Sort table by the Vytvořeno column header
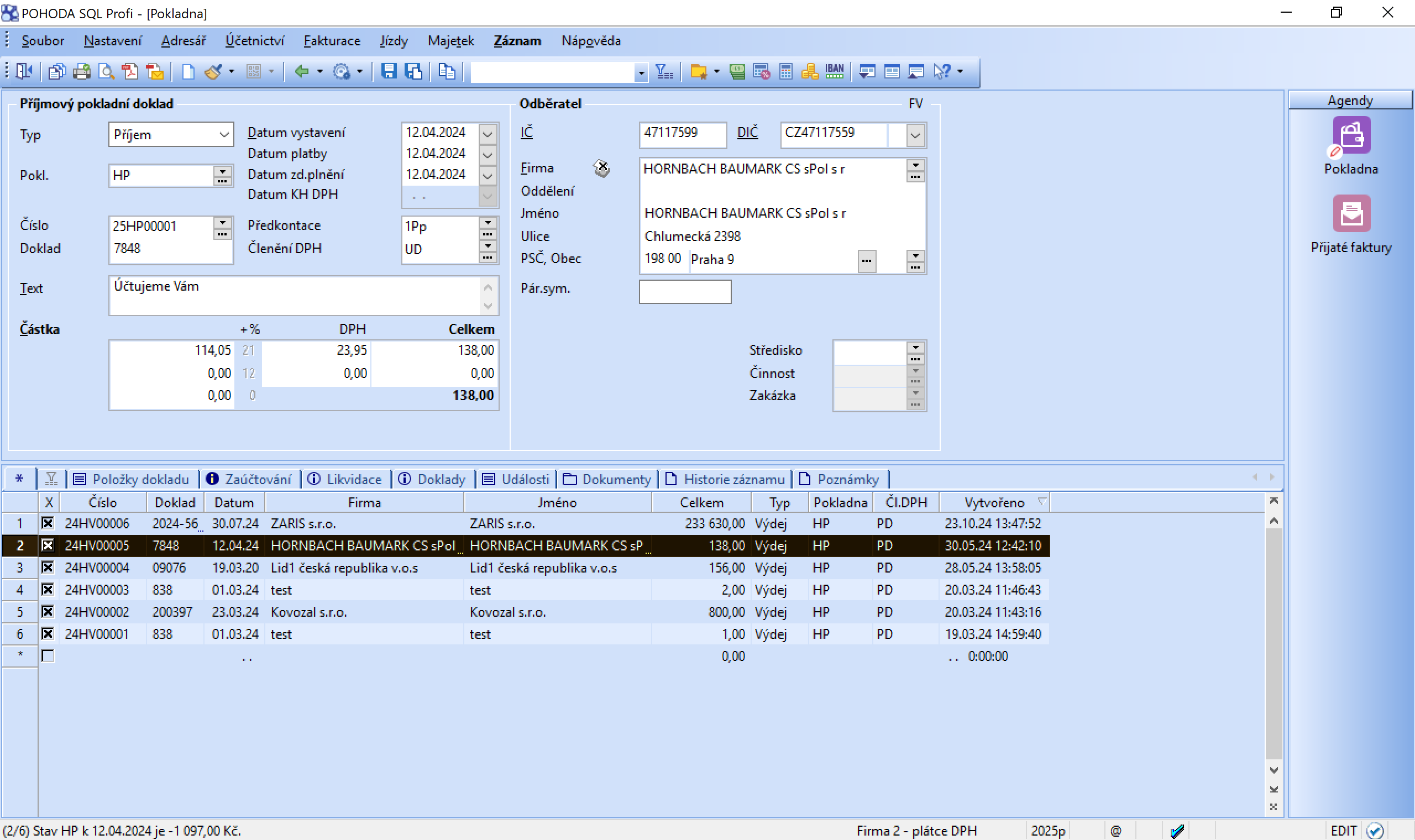 (x=994, y=502)
